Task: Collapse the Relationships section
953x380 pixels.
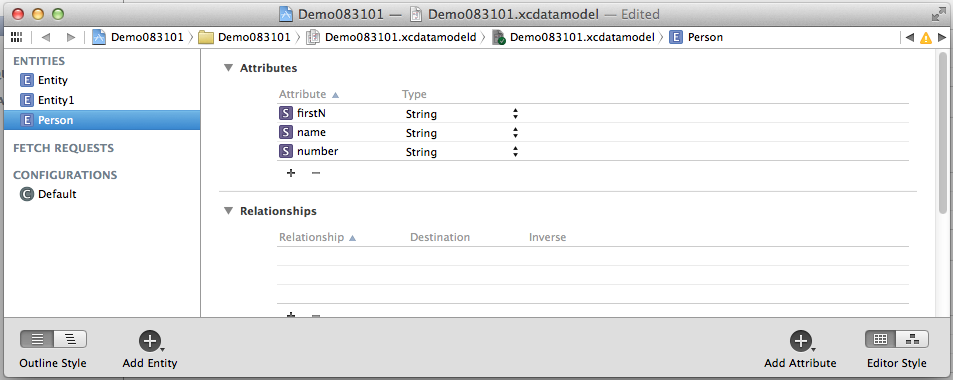Action: (x=229, y=211)
